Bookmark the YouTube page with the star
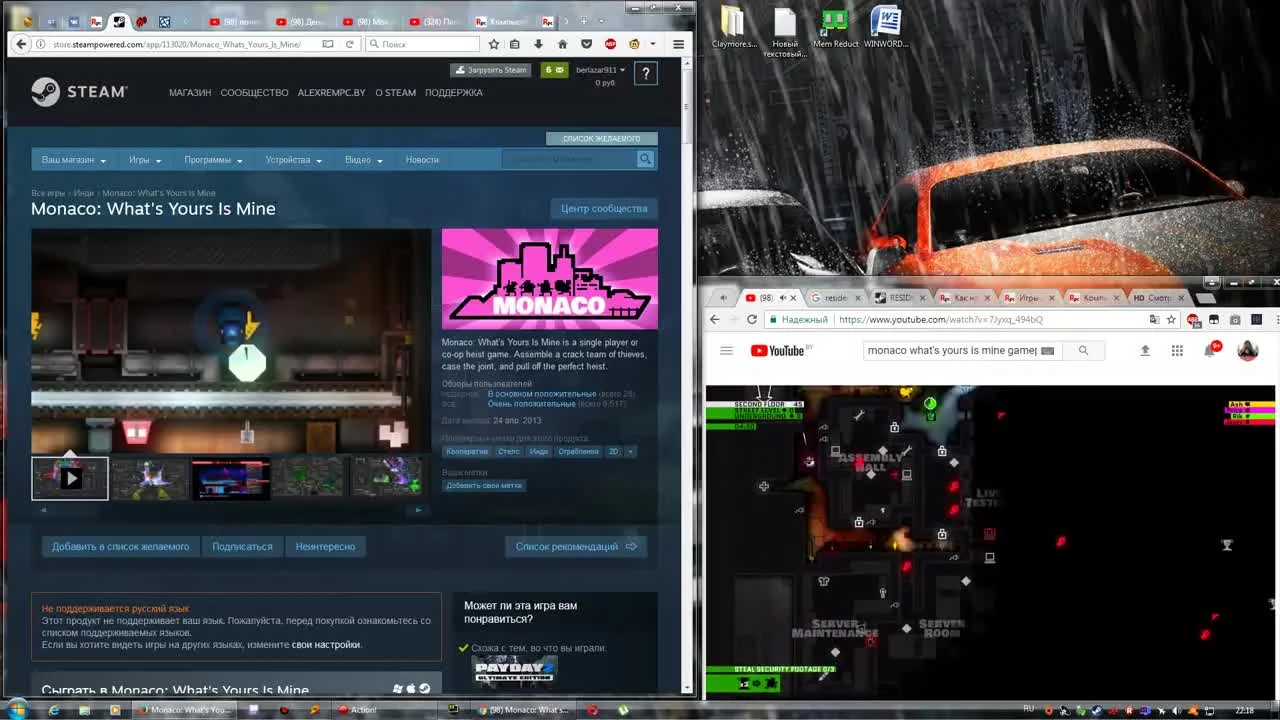 (x=1171, y=320)
